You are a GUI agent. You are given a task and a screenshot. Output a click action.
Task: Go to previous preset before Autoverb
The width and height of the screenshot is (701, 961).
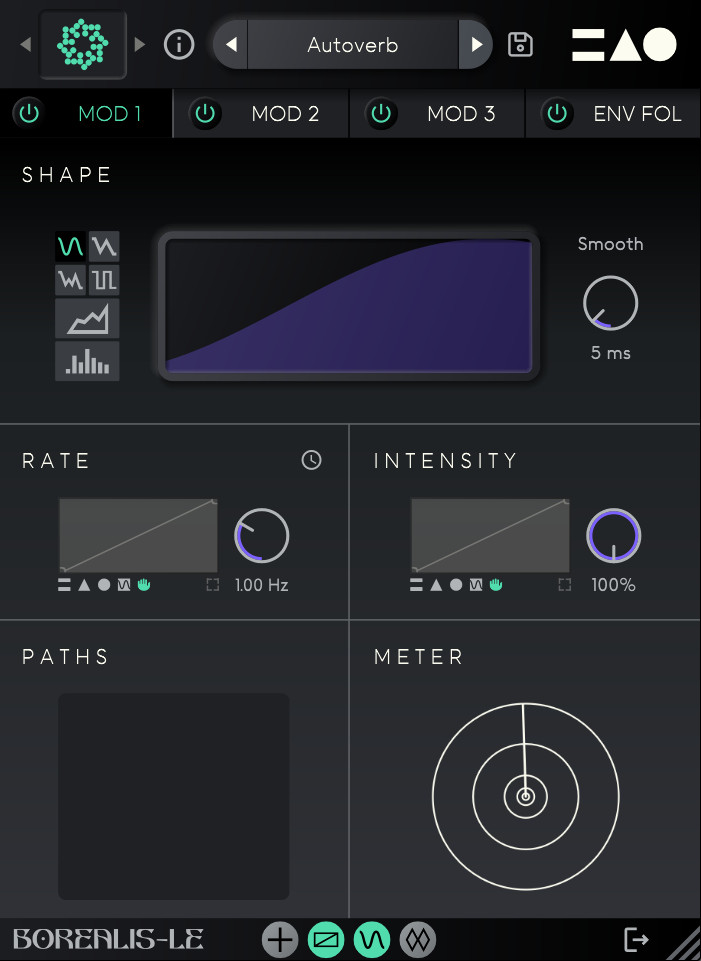[231, 45]
